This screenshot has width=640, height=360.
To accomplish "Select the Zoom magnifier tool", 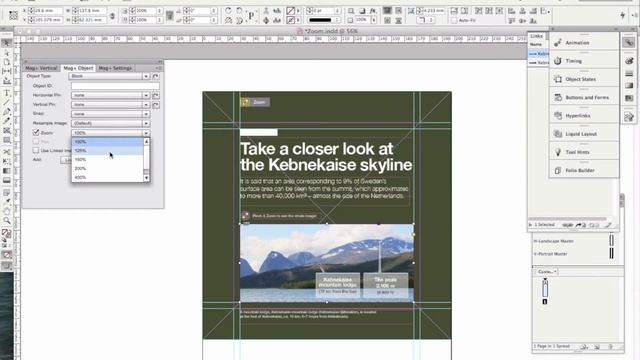I will (7, 221).
